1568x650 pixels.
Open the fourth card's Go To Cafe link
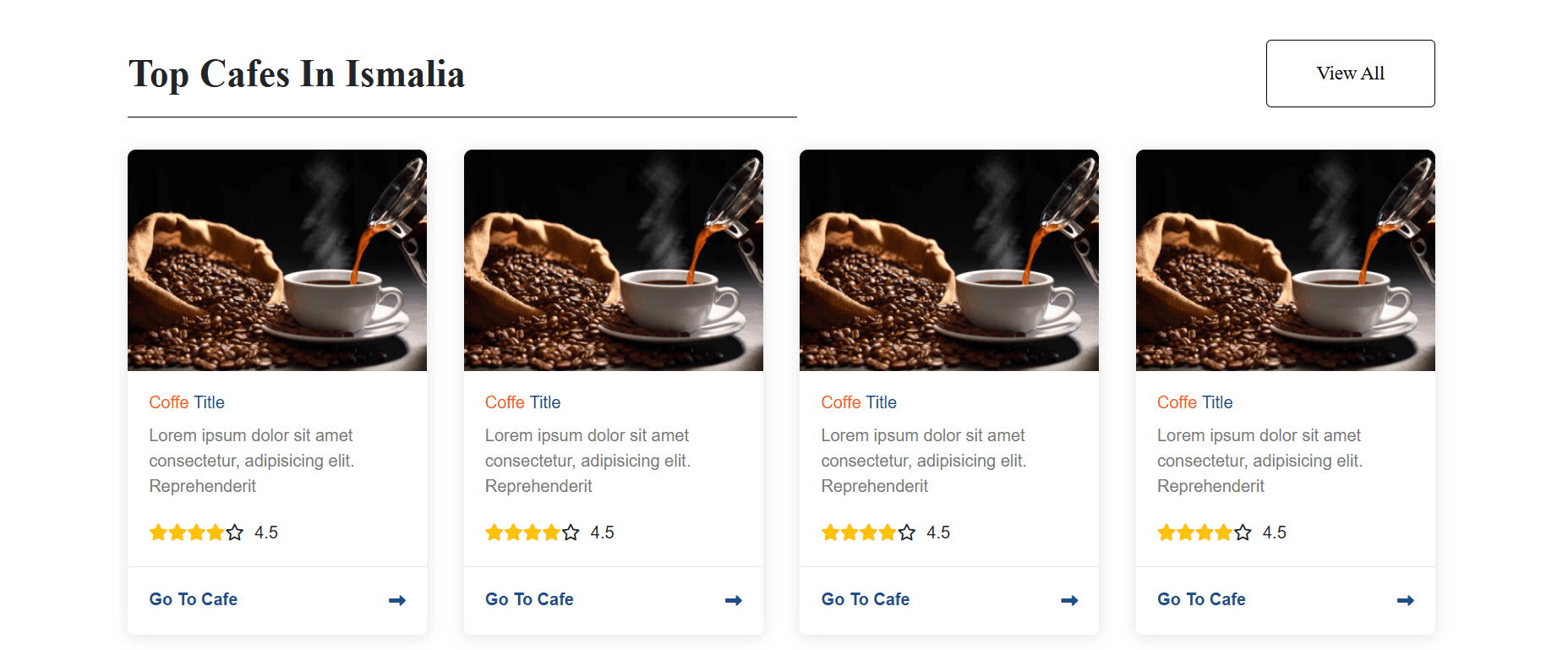tap(1201, 599)
